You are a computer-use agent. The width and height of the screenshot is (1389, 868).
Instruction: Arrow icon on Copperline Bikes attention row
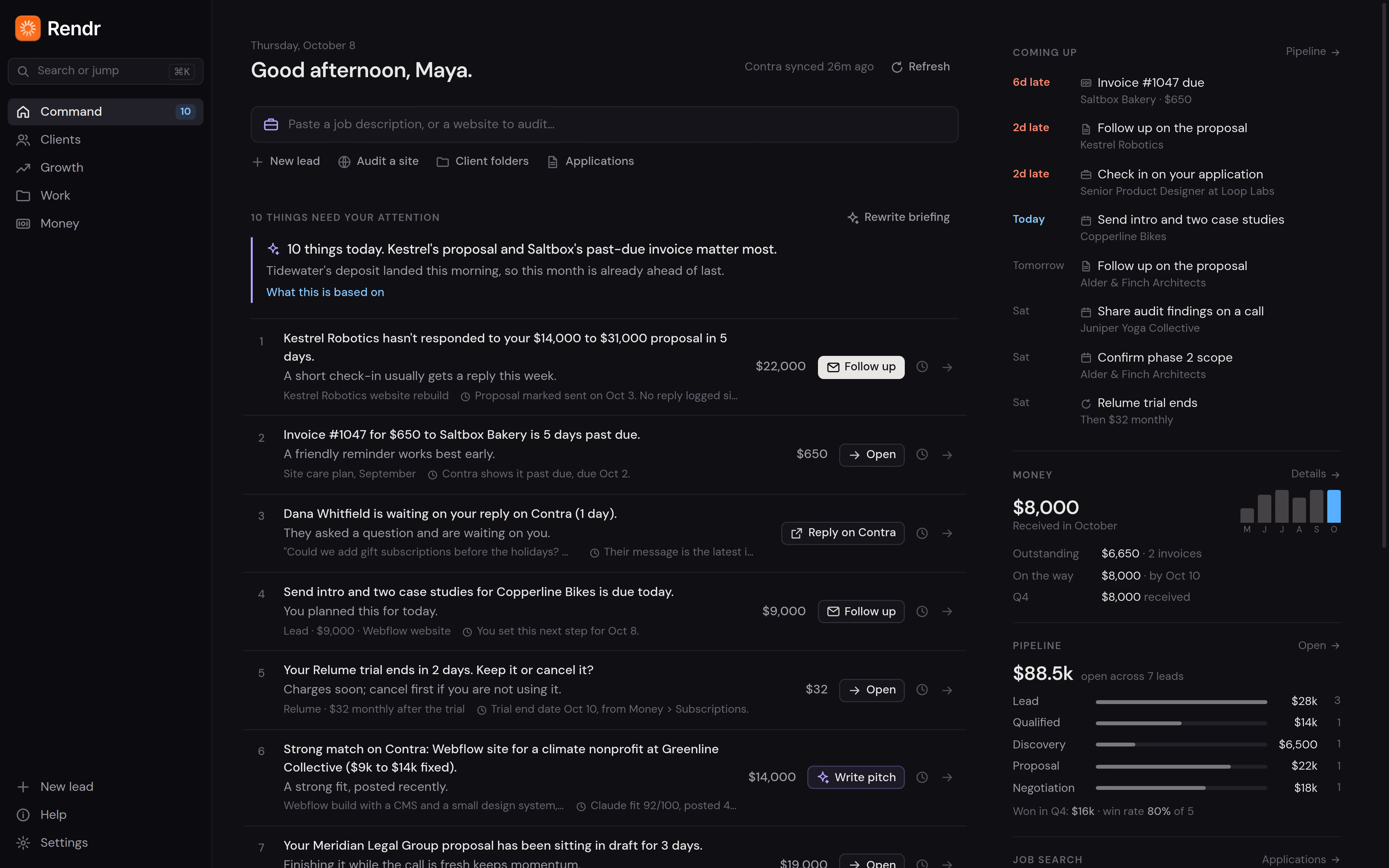pyautogui.click(x=947, y=611)
